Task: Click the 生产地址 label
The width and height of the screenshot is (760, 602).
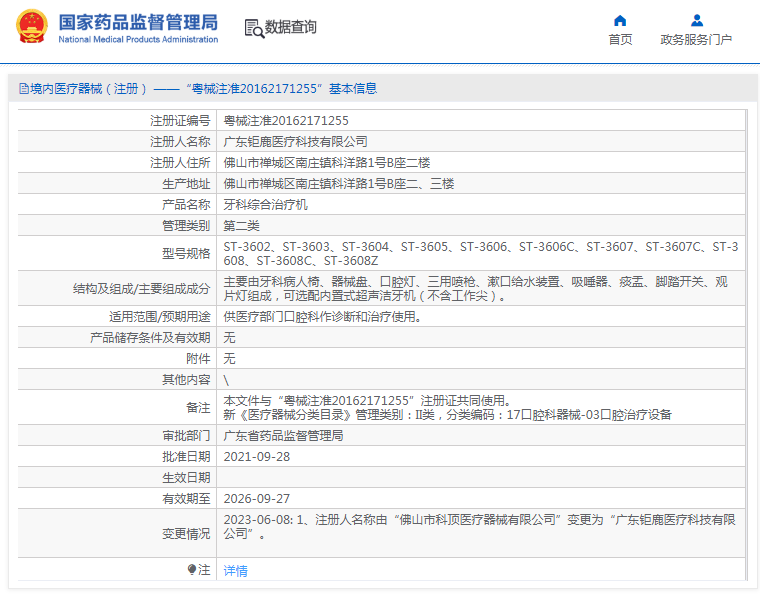Action: tap(186, 184)
